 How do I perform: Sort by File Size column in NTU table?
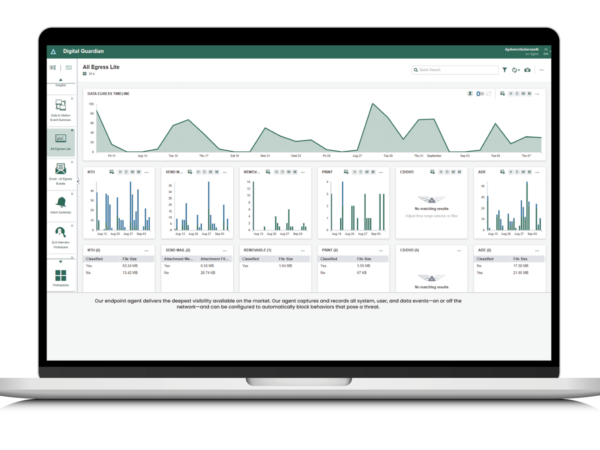click(x=131, y=259)
